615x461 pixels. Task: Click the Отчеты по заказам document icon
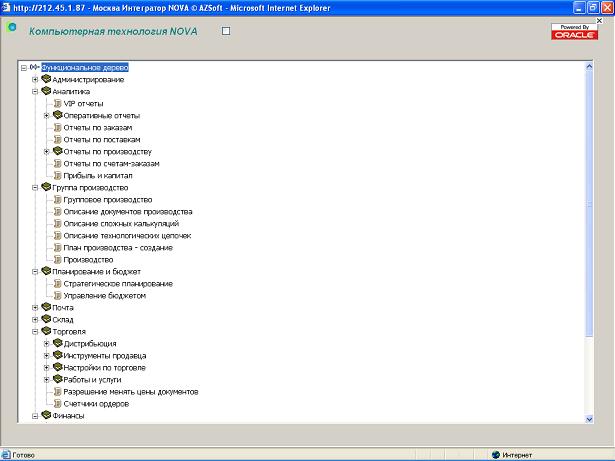click(57, 128)
